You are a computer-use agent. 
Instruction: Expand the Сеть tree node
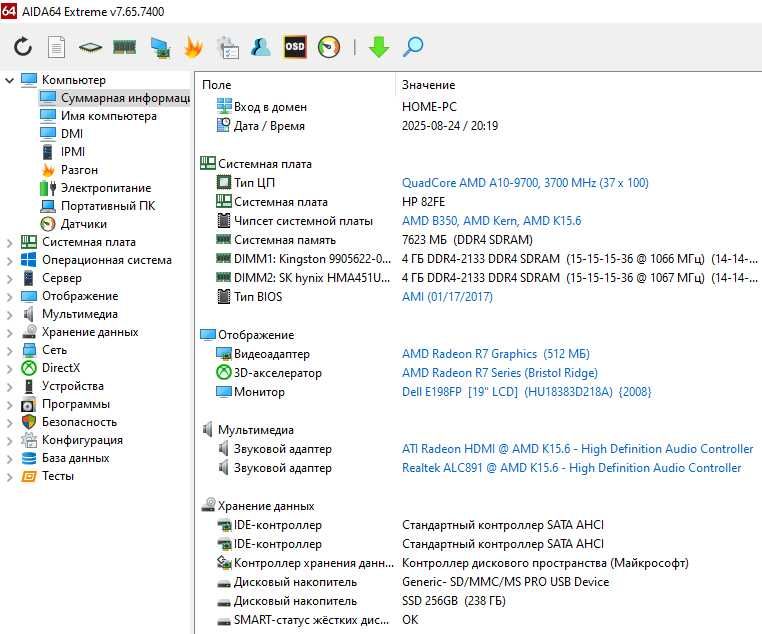coord(9,350)
